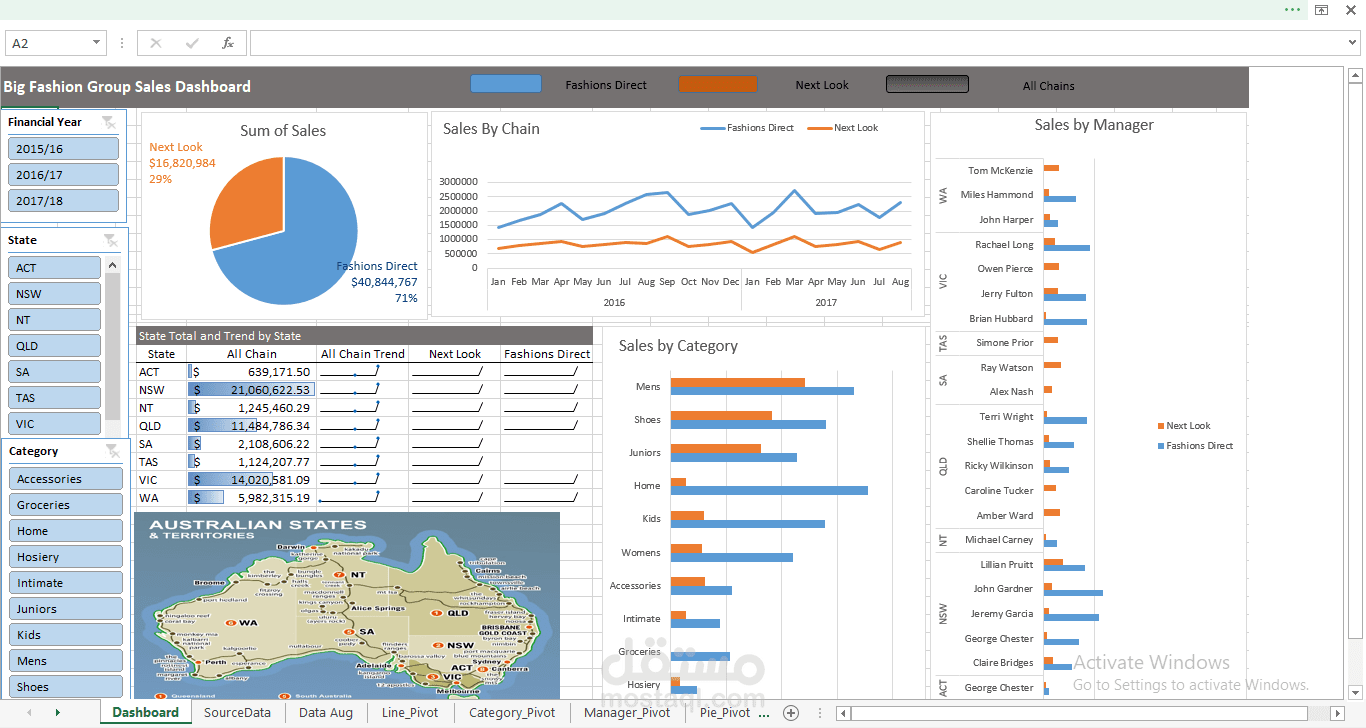This screenshot has width=1366, height=728.
Task: Click the Australian States map image
Action: click(x=347, y=606)
